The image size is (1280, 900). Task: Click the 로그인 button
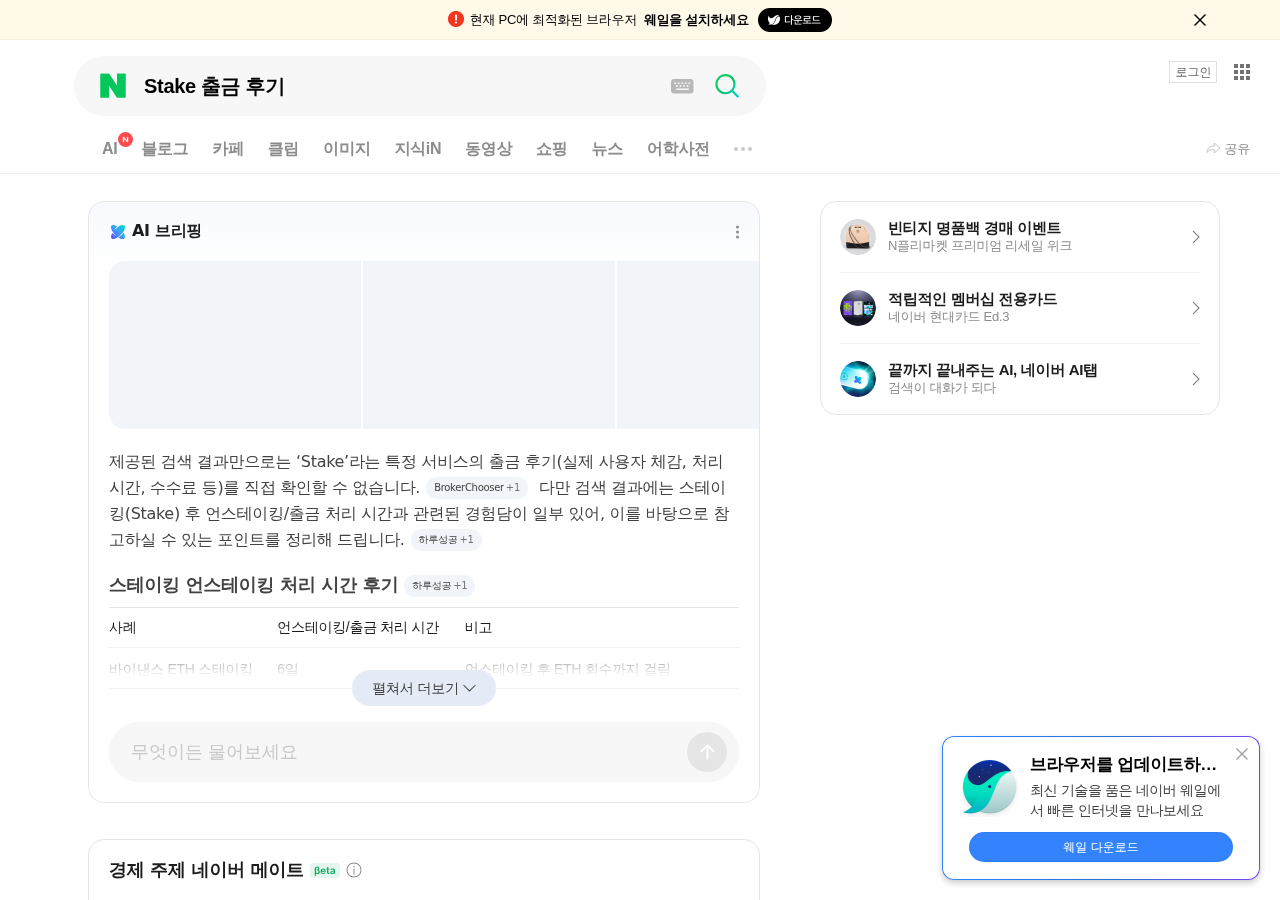pos(1193,72)
